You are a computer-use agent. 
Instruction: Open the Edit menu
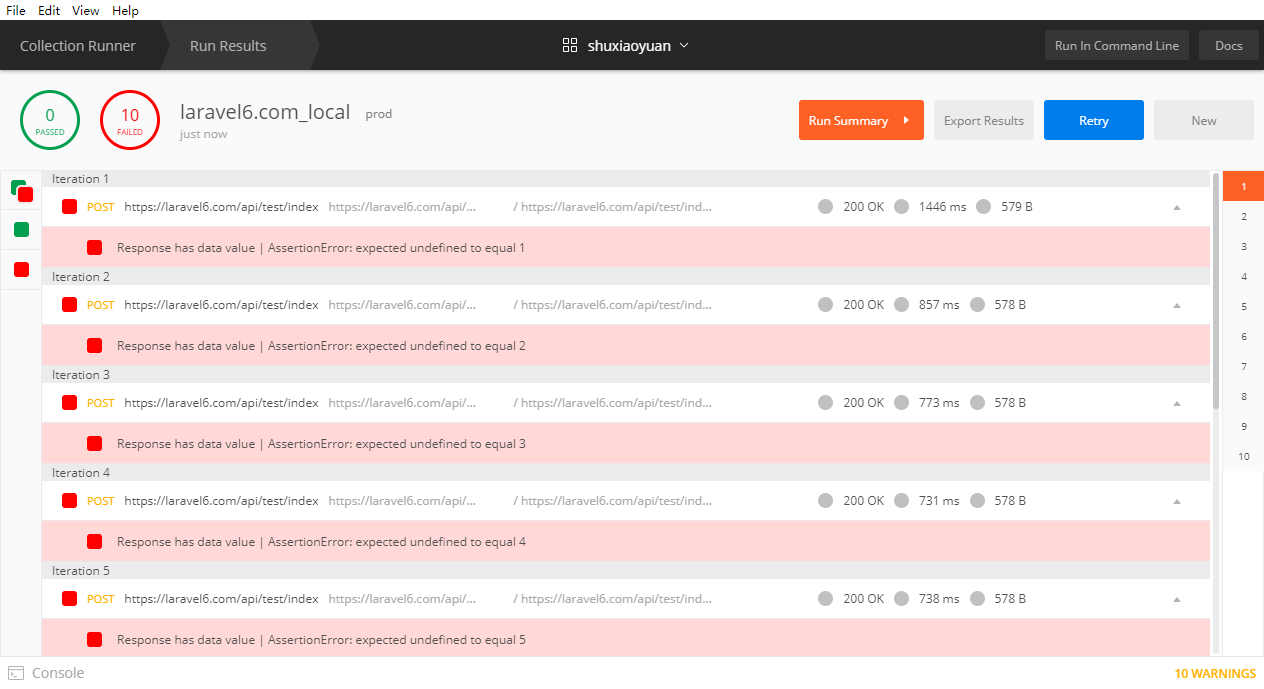click(49, 10)
